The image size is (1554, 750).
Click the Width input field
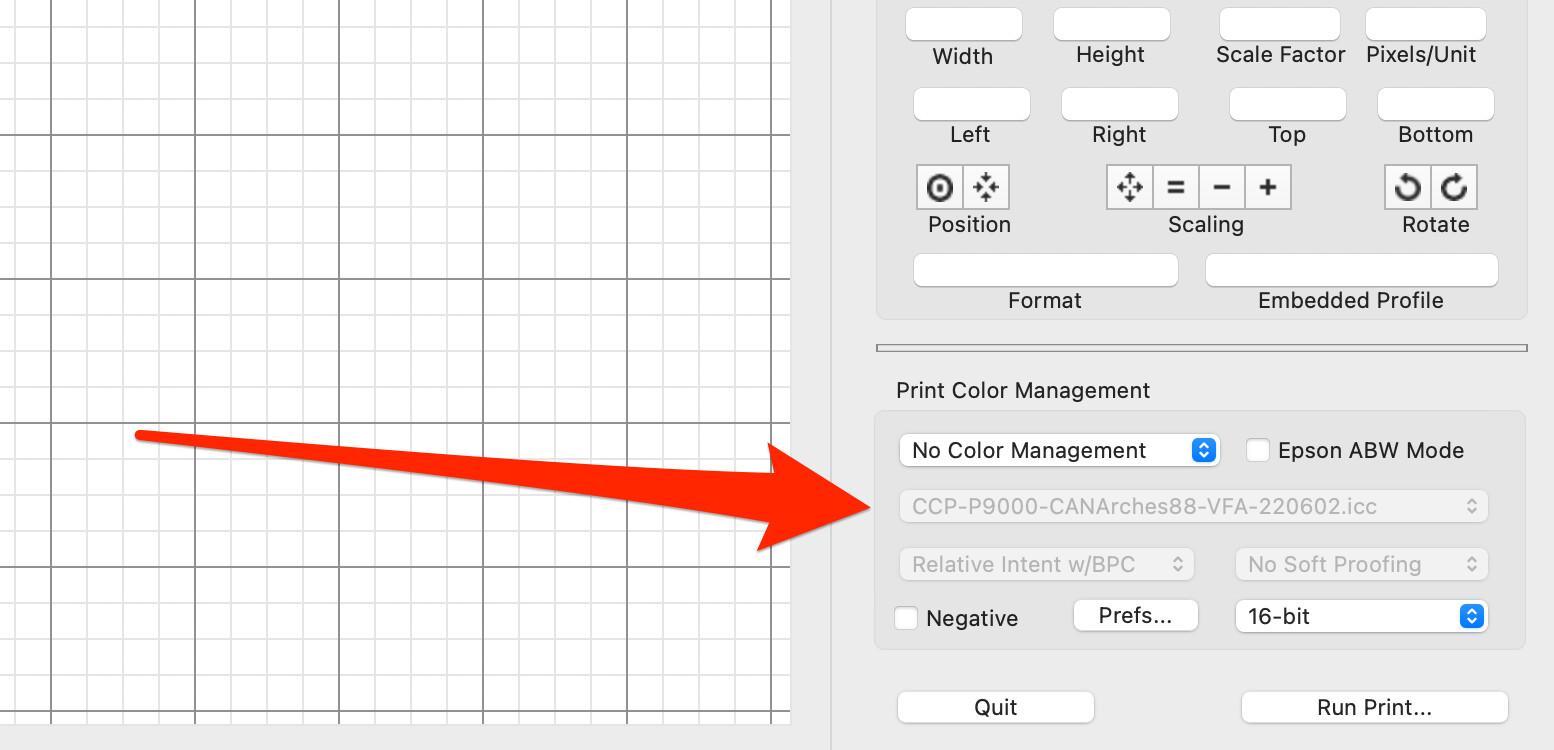[964, 24]
